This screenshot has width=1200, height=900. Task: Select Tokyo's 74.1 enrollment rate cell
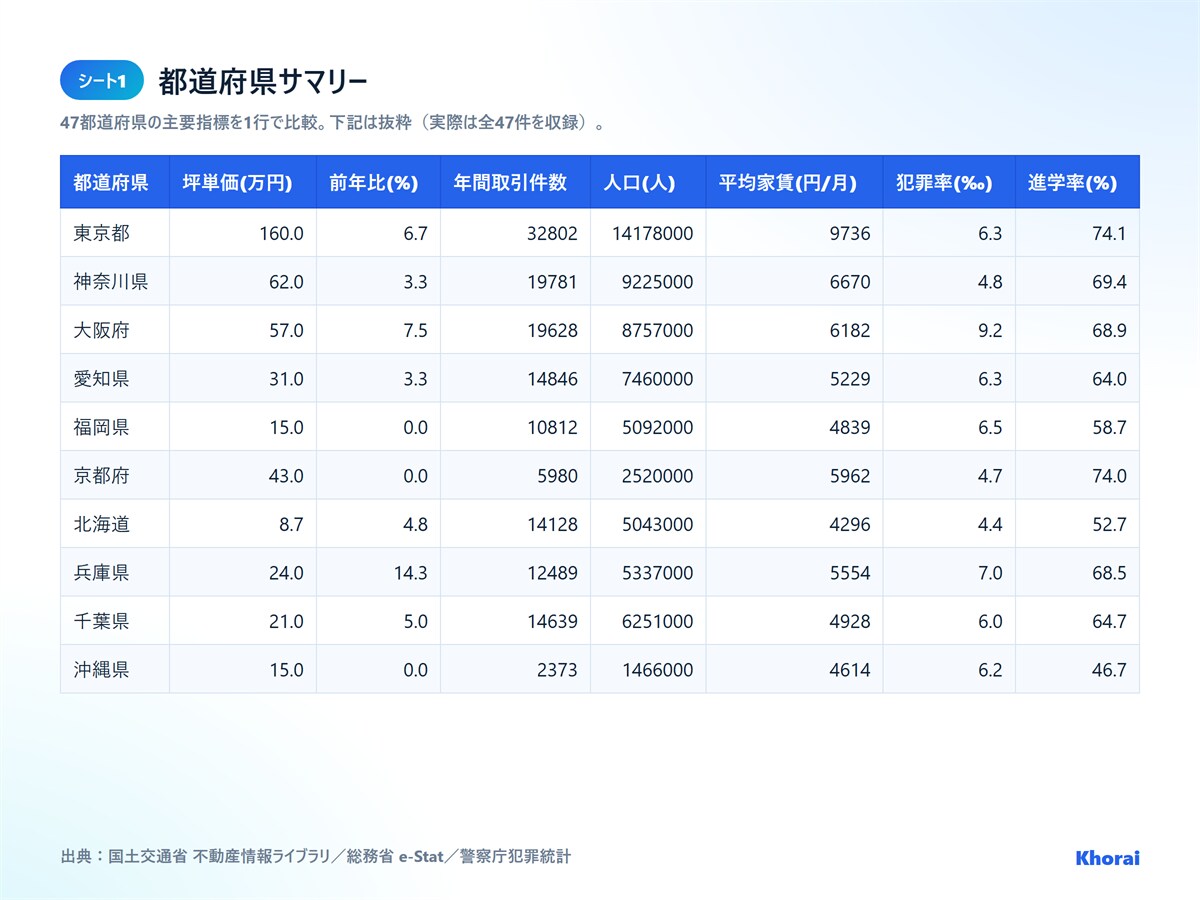click(1077, 233)
